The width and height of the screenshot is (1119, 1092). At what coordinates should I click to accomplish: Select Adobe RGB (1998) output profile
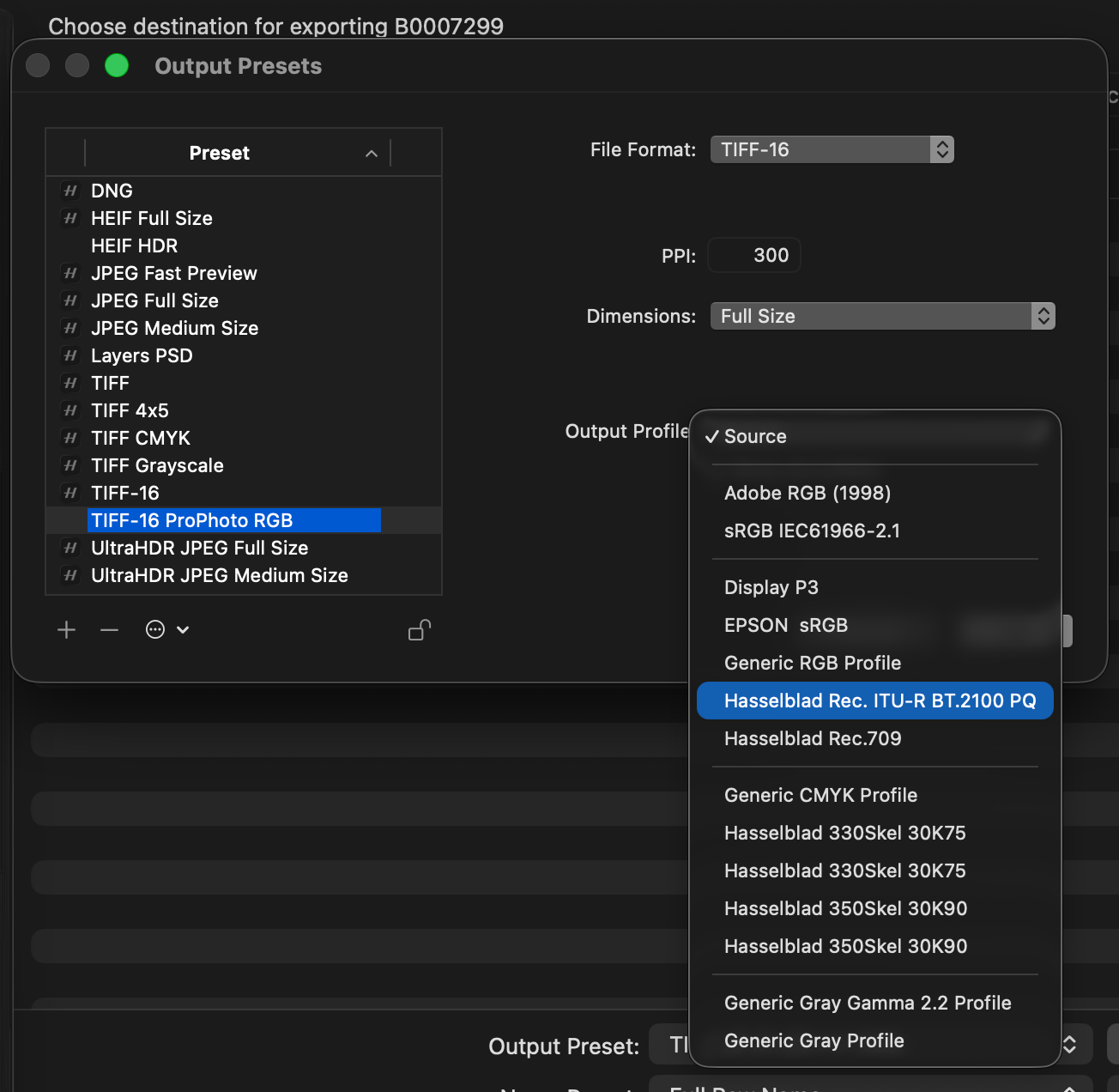[807, 493]
